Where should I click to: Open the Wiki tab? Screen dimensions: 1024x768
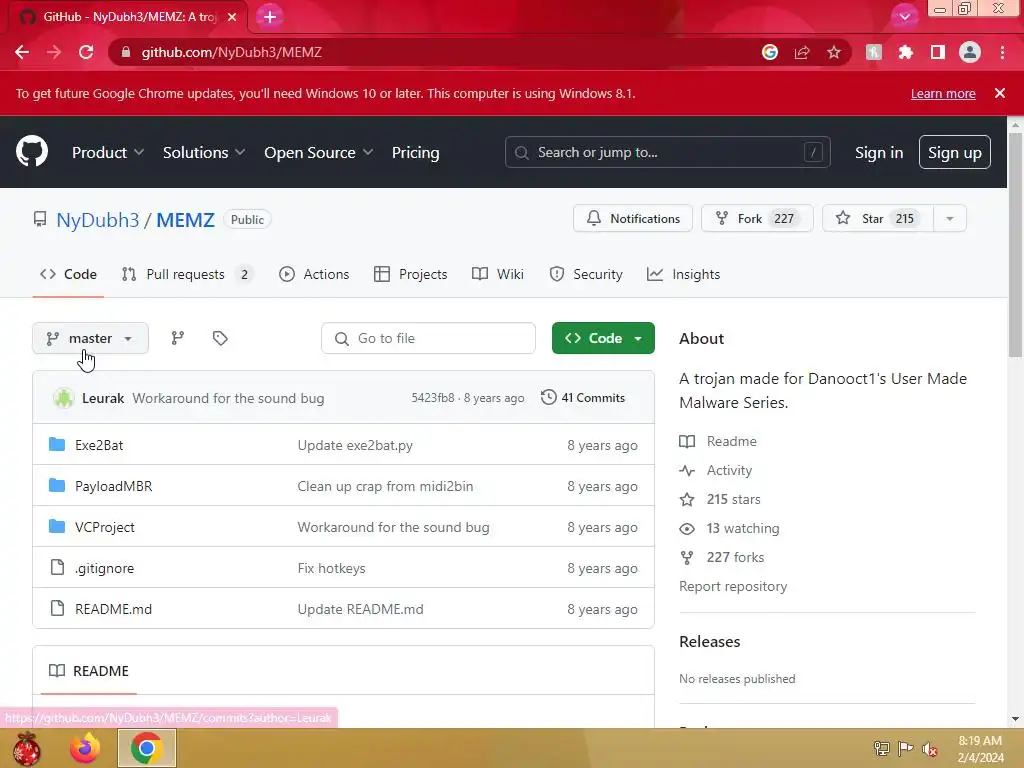[x=498, y=274]
